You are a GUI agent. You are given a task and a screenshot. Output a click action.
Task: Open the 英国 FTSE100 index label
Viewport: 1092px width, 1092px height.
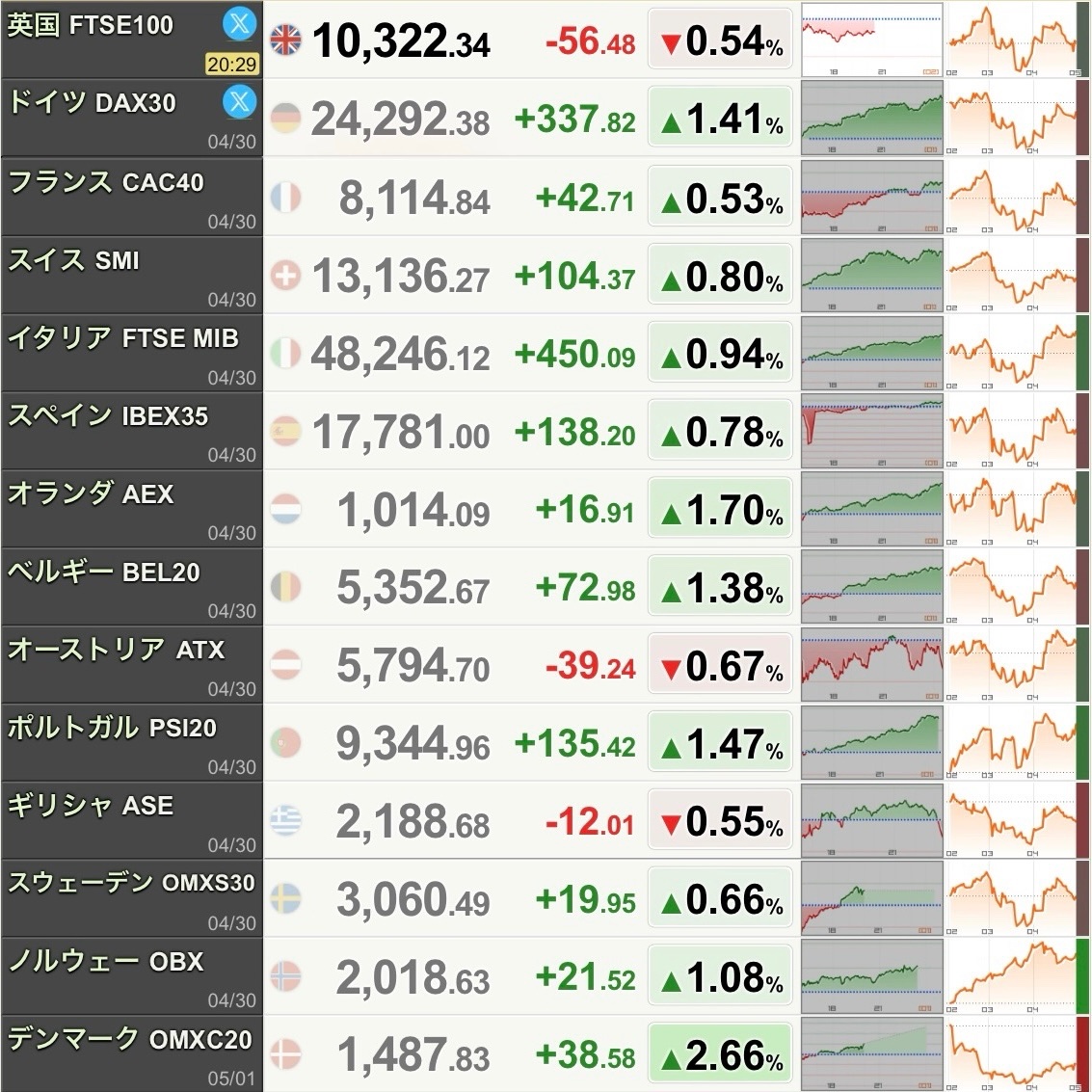click(91, 25)
